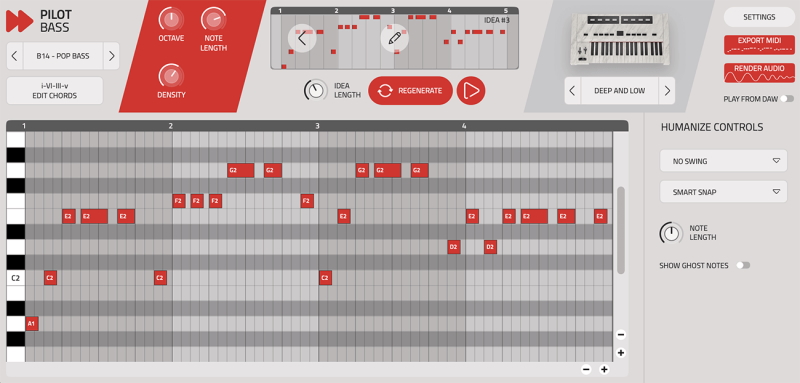Viewport: 800px width, 383px height.
Task: Select the long E2 note in bar 1
Action: [94, 216]
